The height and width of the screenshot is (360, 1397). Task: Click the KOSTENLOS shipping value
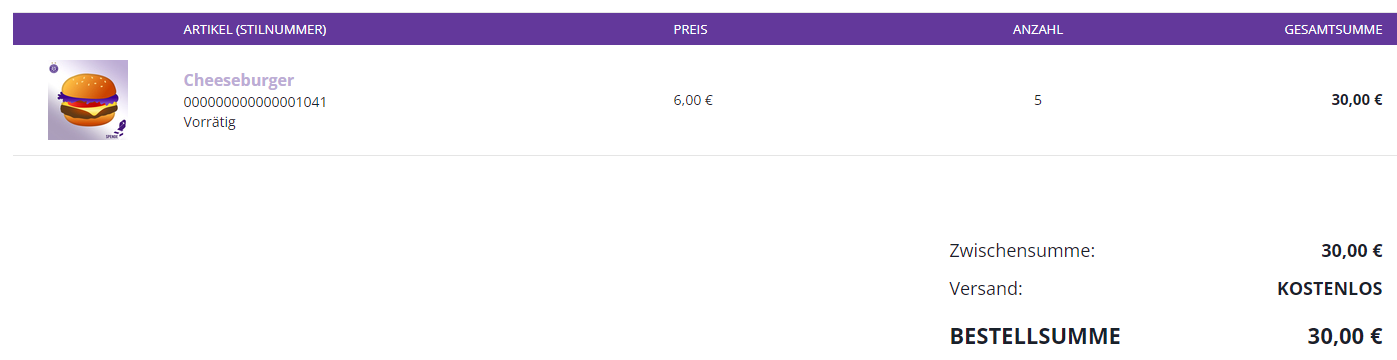tap(1330, 289)
